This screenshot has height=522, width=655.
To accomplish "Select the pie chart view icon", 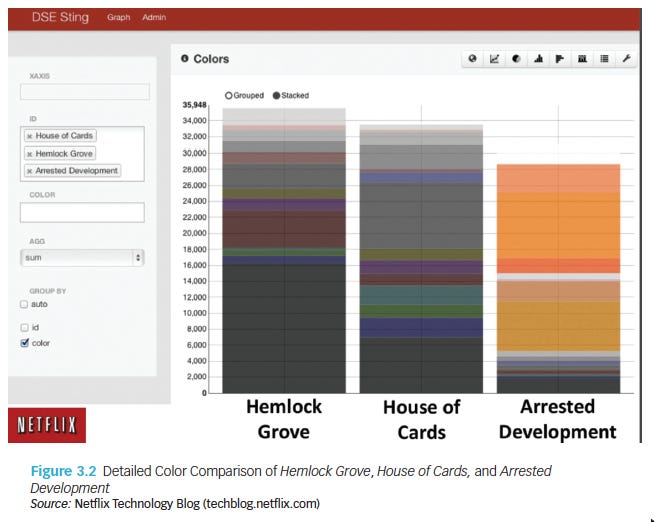I will [x=516, y=59].
